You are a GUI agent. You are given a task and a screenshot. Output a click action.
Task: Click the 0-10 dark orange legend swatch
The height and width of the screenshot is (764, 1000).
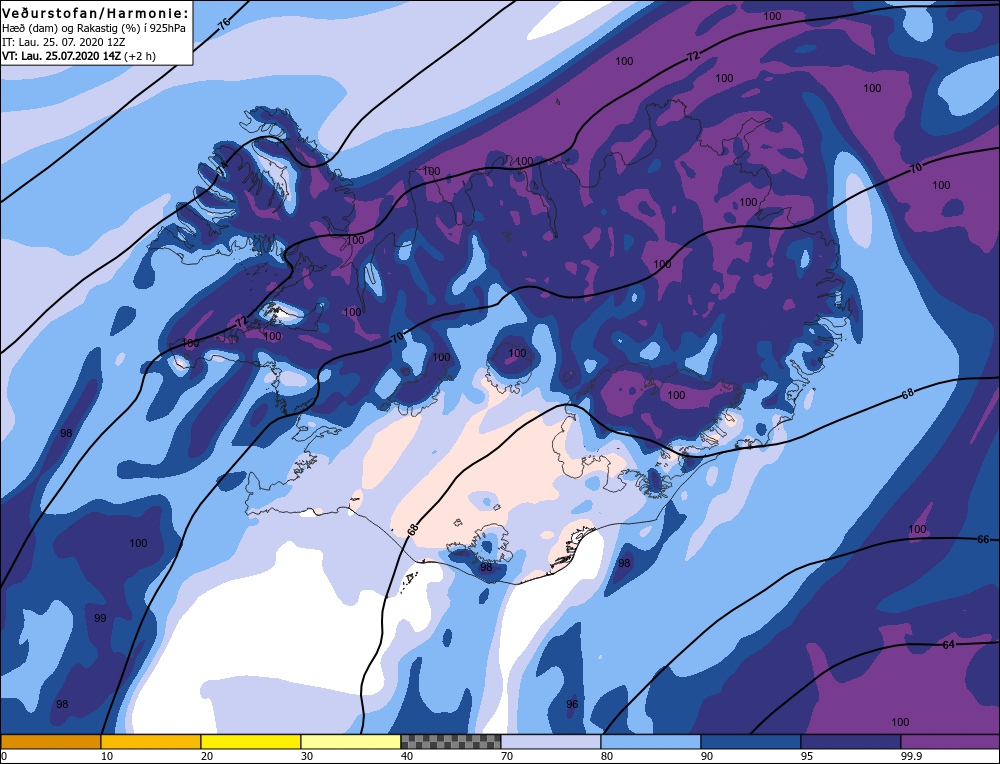(x=50, y=742)
